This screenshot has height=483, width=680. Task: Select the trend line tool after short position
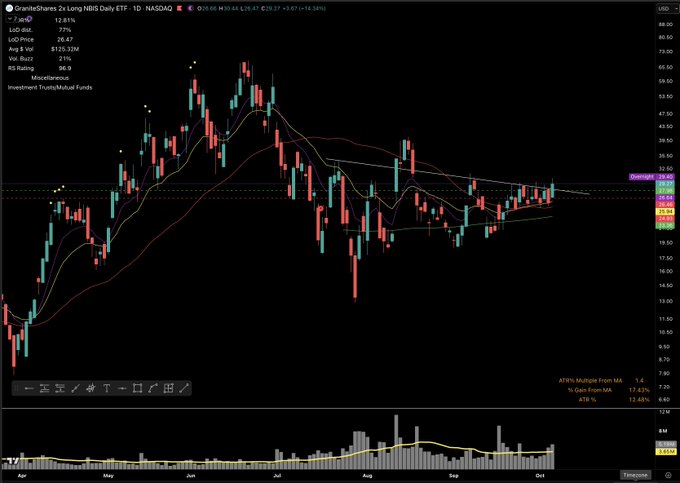75,388
